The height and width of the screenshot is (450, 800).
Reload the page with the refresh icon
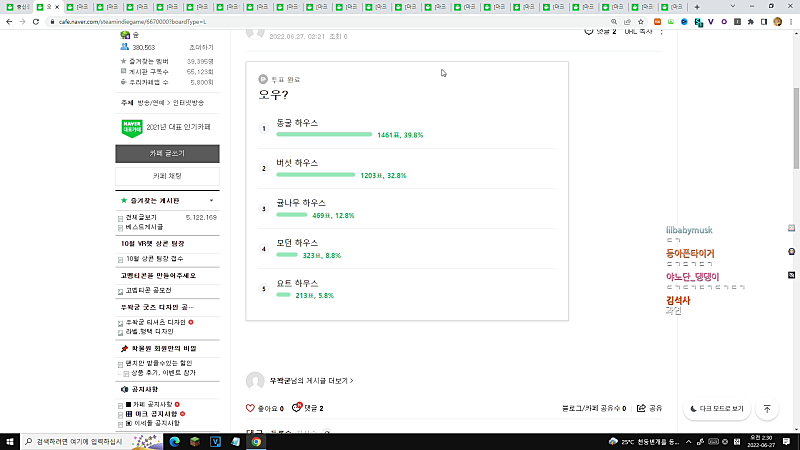tap(36, 22)
